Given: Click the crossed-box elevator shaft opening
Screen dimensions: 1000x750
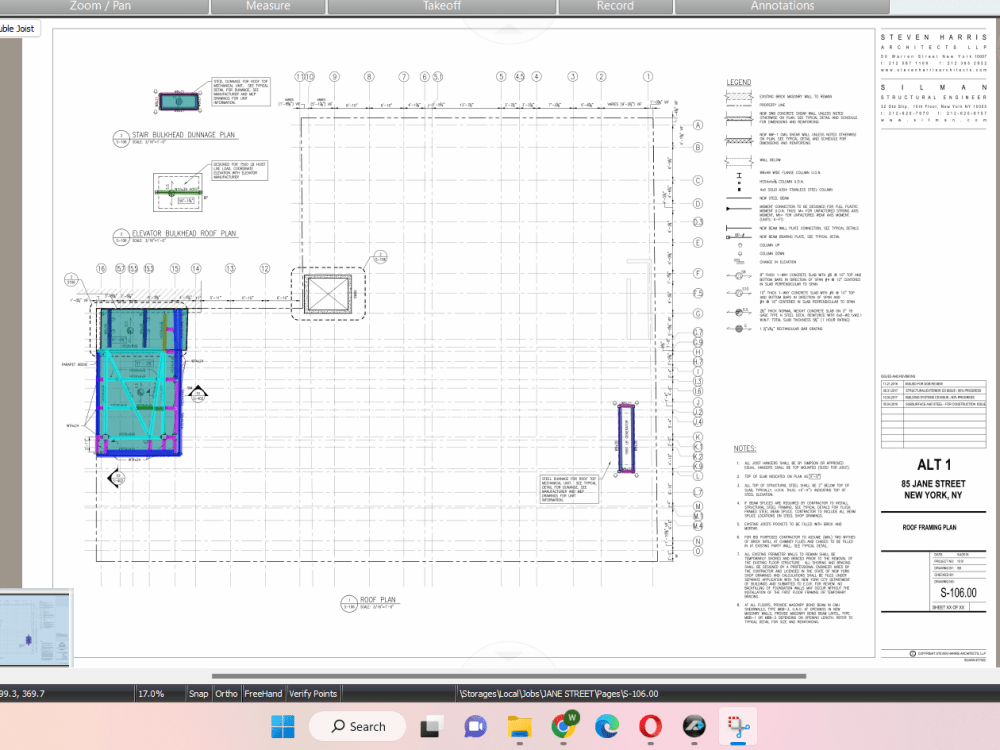Looking at the screenshot, I should (x=328, y=294).
